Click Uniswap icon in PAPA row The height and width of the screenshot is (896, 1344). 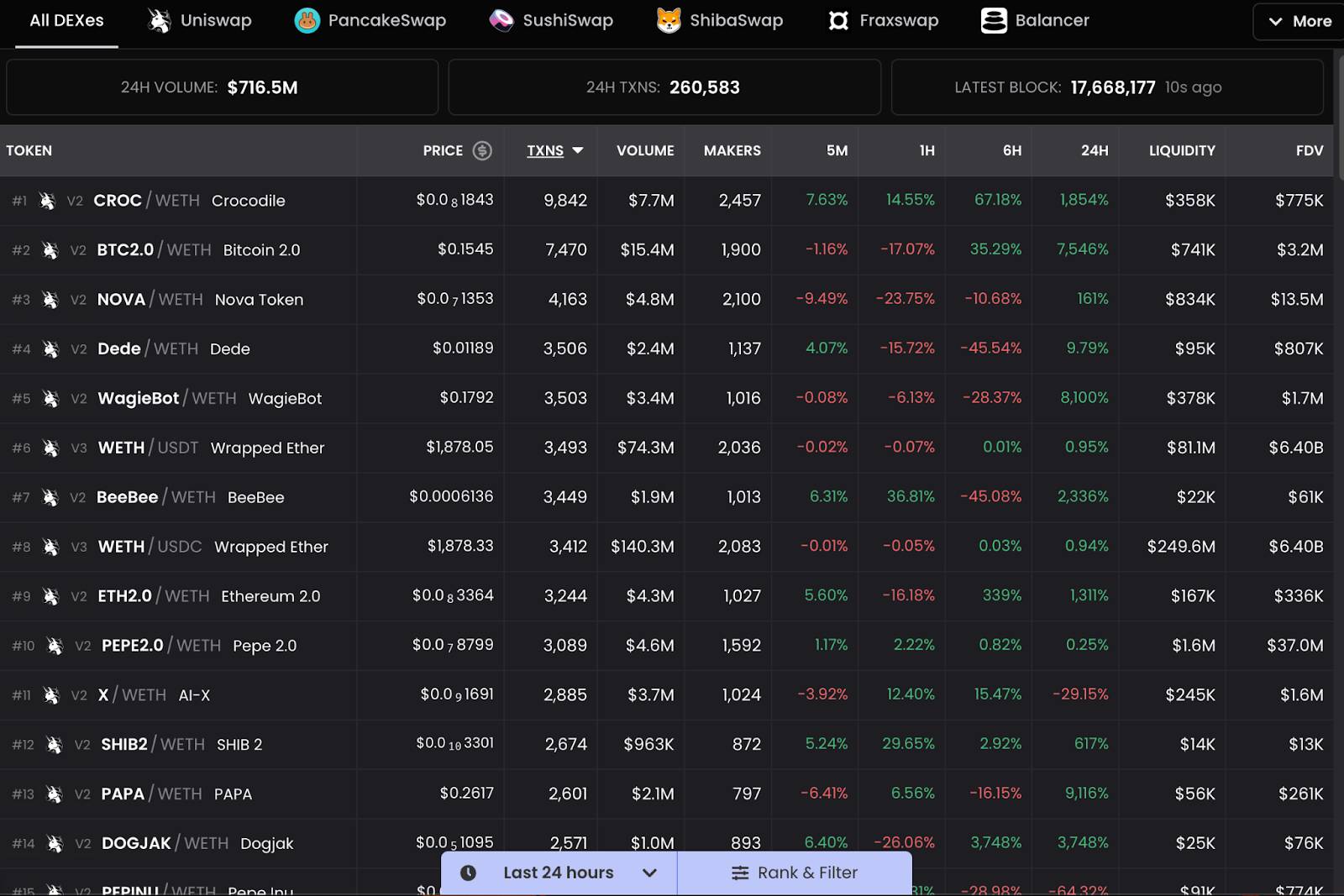(55, 795)
